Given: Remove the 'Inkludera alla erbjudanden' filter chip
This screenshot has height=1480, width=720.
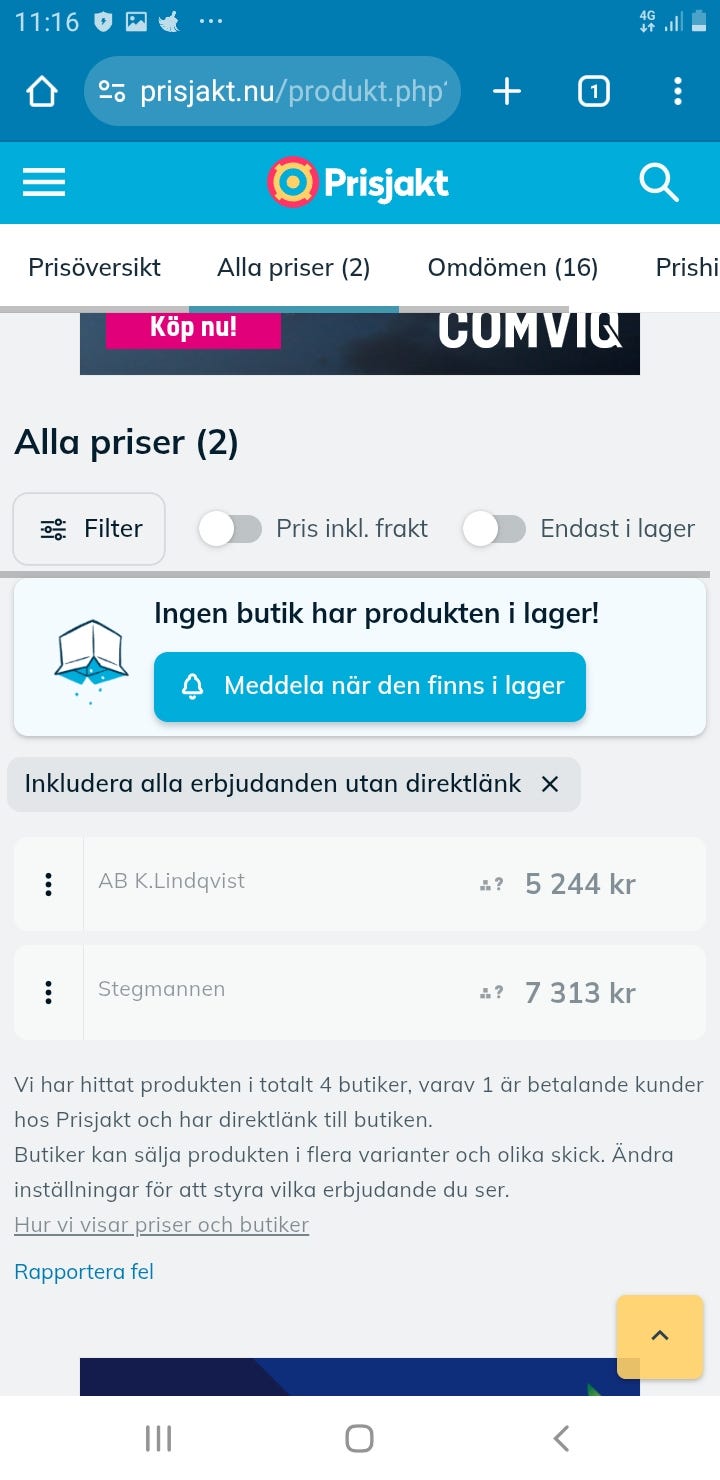Looking at the screenshot, I should click(550, 784).
